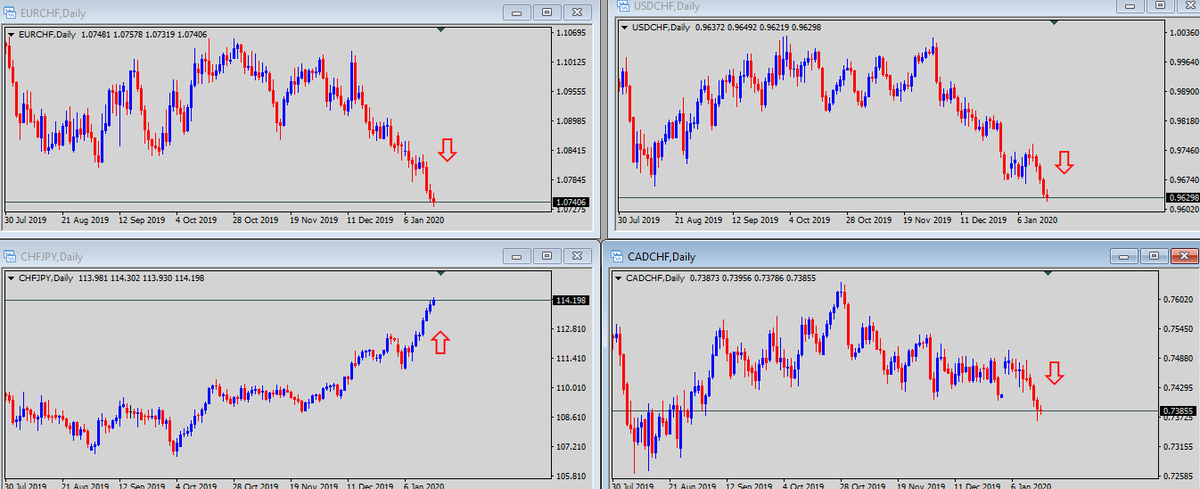Click the 0.74880 price on CADCHF scale

pyautogui.click(x=1177, y=359)
